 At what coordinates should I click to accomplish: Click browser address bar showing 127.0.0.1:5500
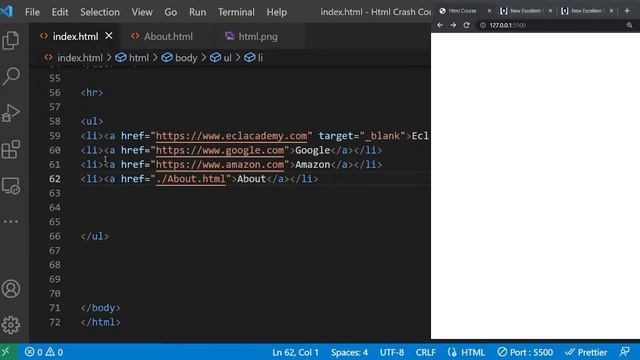pos(553,25)
